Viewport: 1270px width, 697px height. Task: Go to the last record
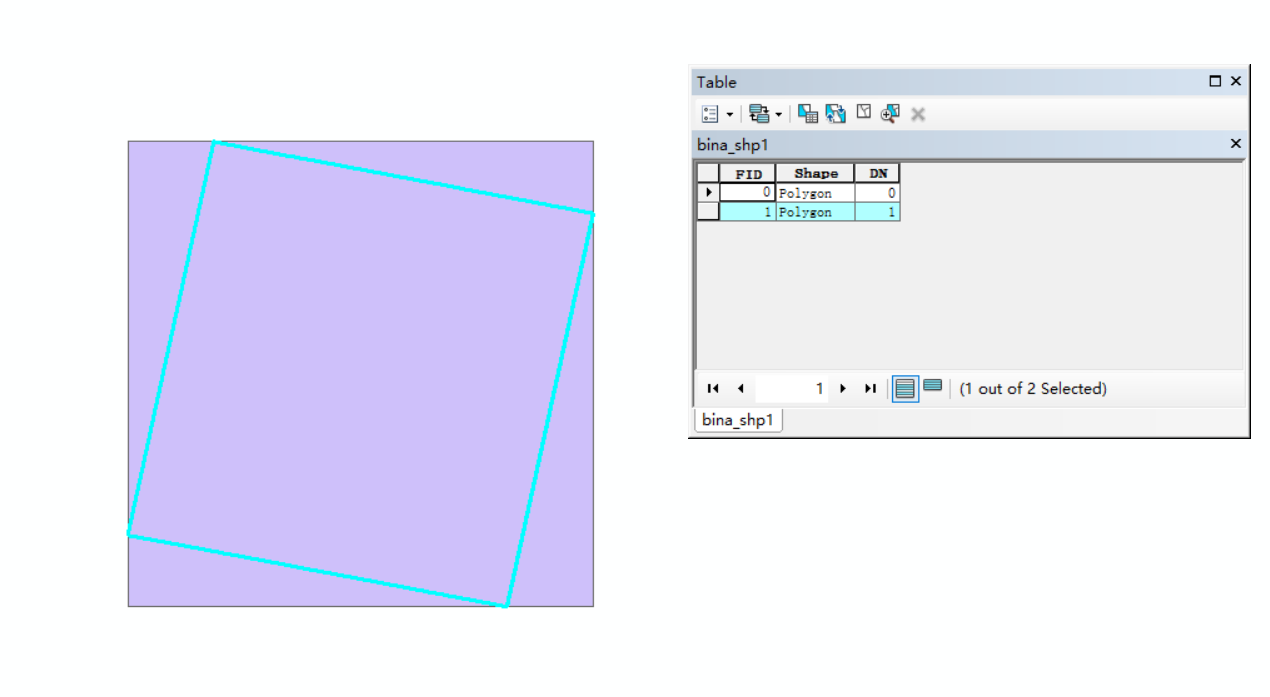(x=870, y=388)
